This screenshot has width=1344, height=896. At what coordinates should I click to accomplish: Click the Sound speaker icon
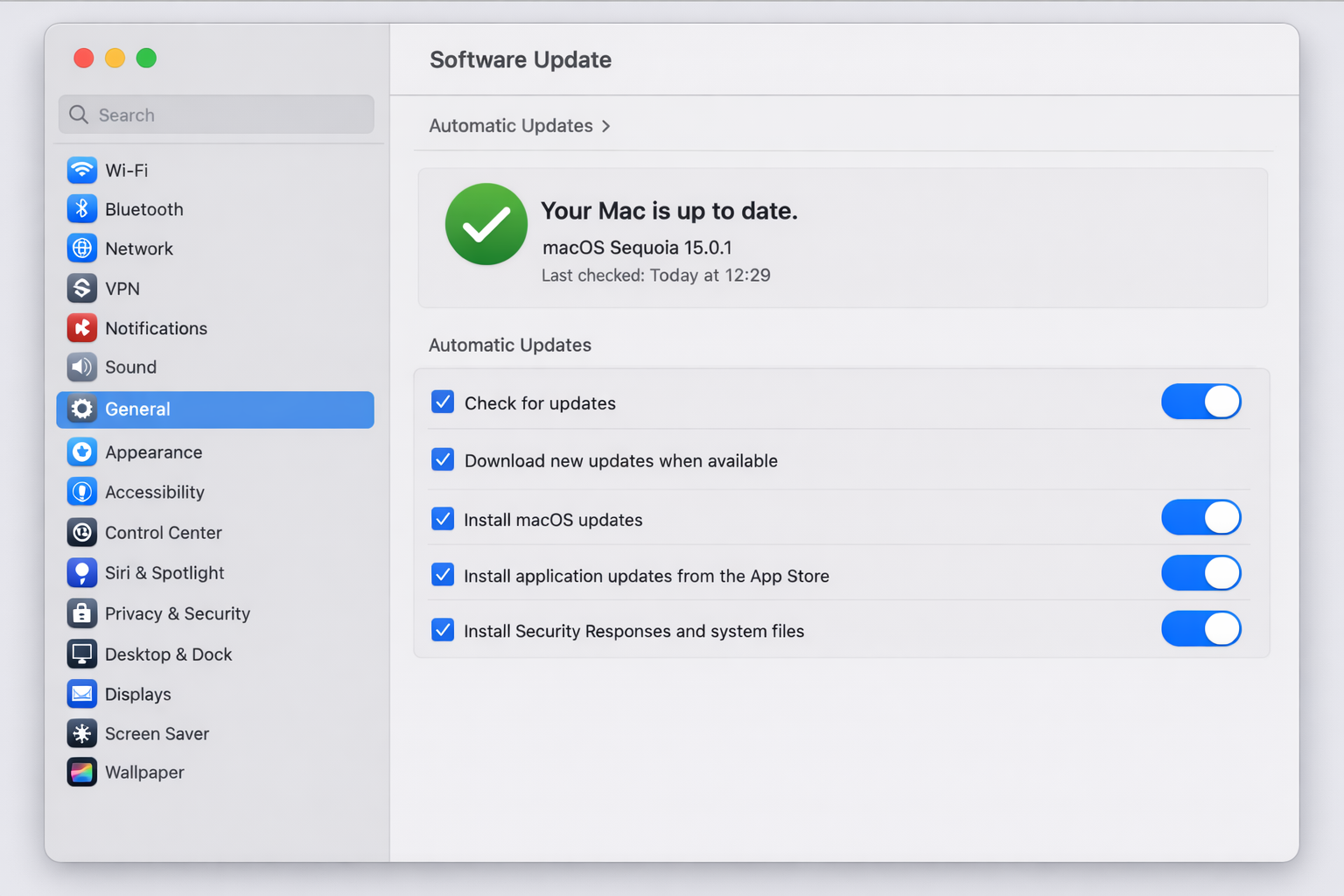(x=82, y=367)
